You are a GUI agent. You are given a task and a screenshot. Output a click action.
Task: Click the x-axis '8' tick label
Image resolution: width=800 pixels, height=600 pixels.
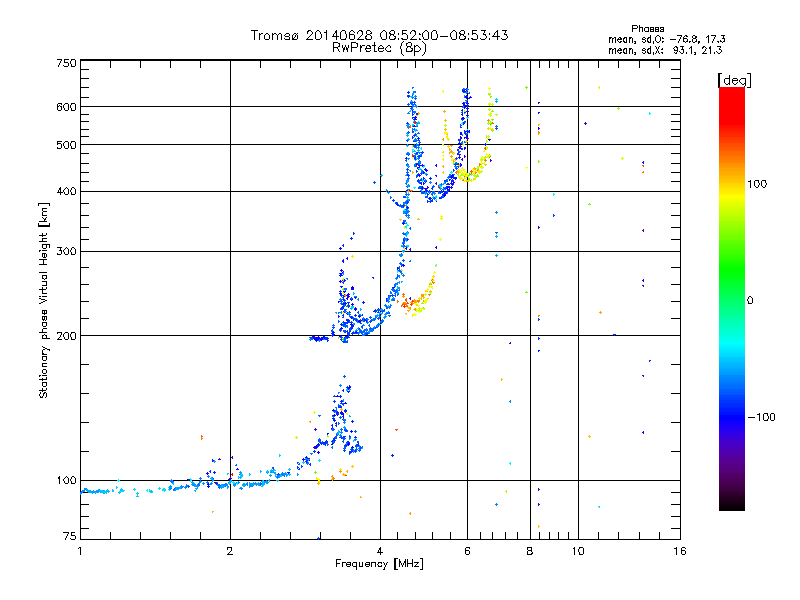tap(530, 551)
